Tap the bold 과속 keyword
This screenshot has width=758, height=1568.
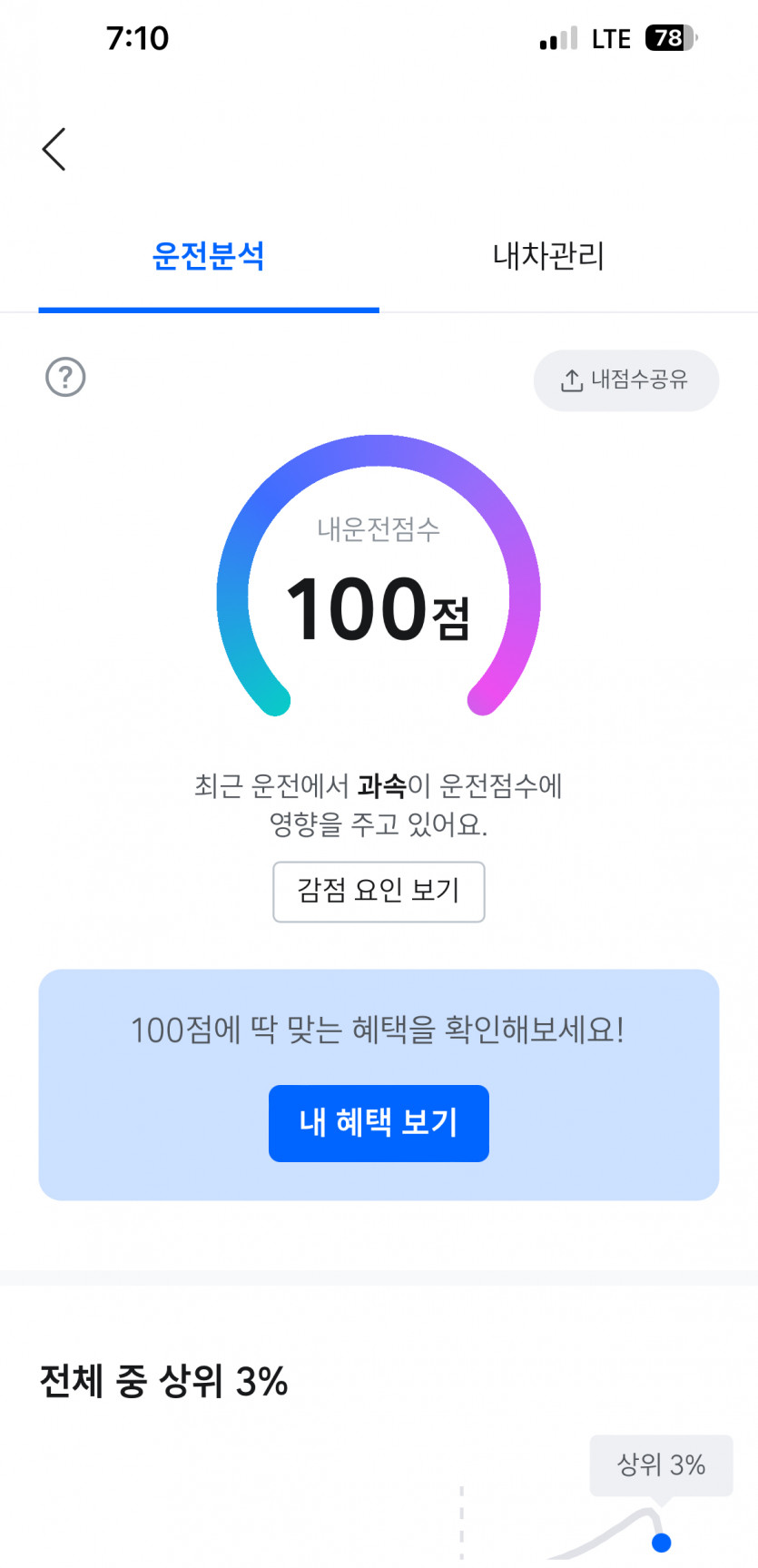[x=381, y=785]
